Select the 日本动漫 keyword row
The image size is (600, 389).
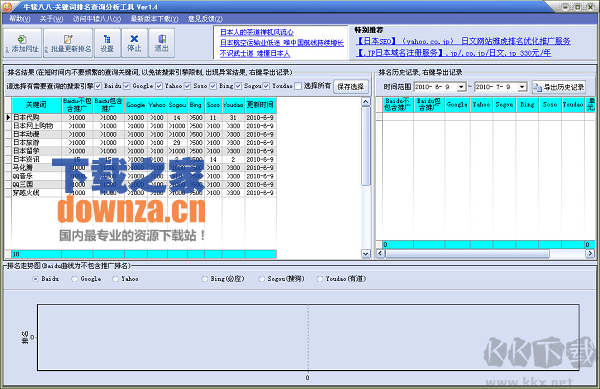[144, 134]
